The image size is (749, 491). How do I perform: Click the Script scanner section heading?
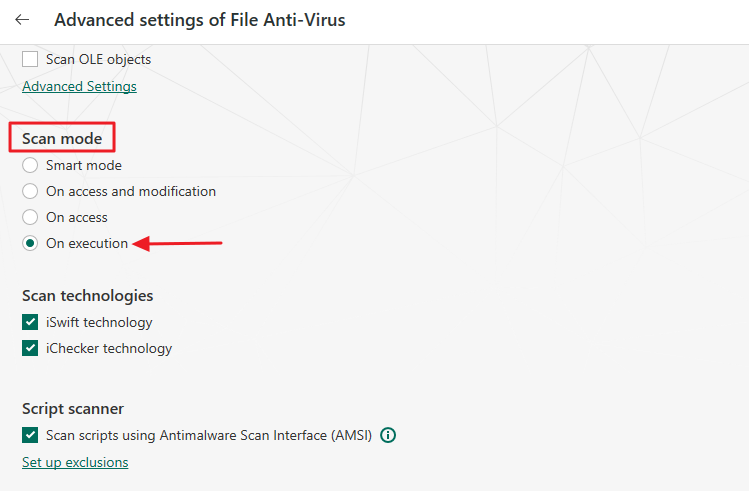click(73, 408)
